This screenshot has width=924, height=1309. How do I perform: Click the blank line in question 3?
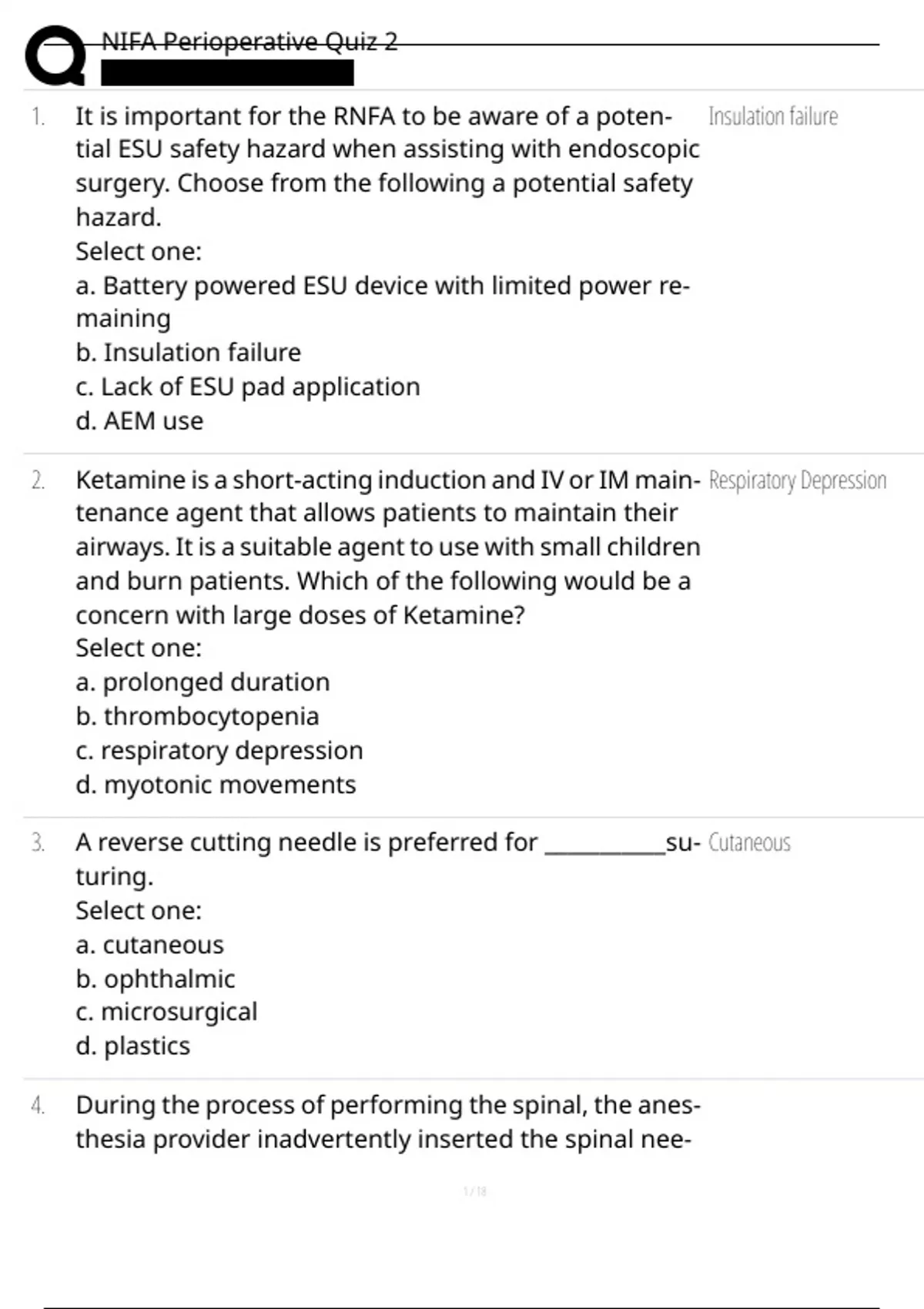pos(604,847)
